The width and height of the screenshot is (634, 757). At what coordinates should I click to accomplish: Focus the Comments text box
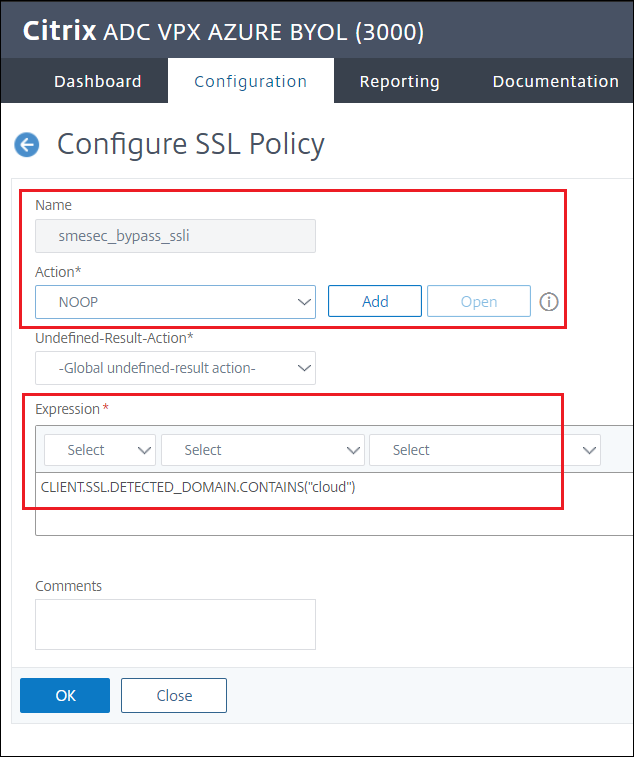click(x=175, y=624)
